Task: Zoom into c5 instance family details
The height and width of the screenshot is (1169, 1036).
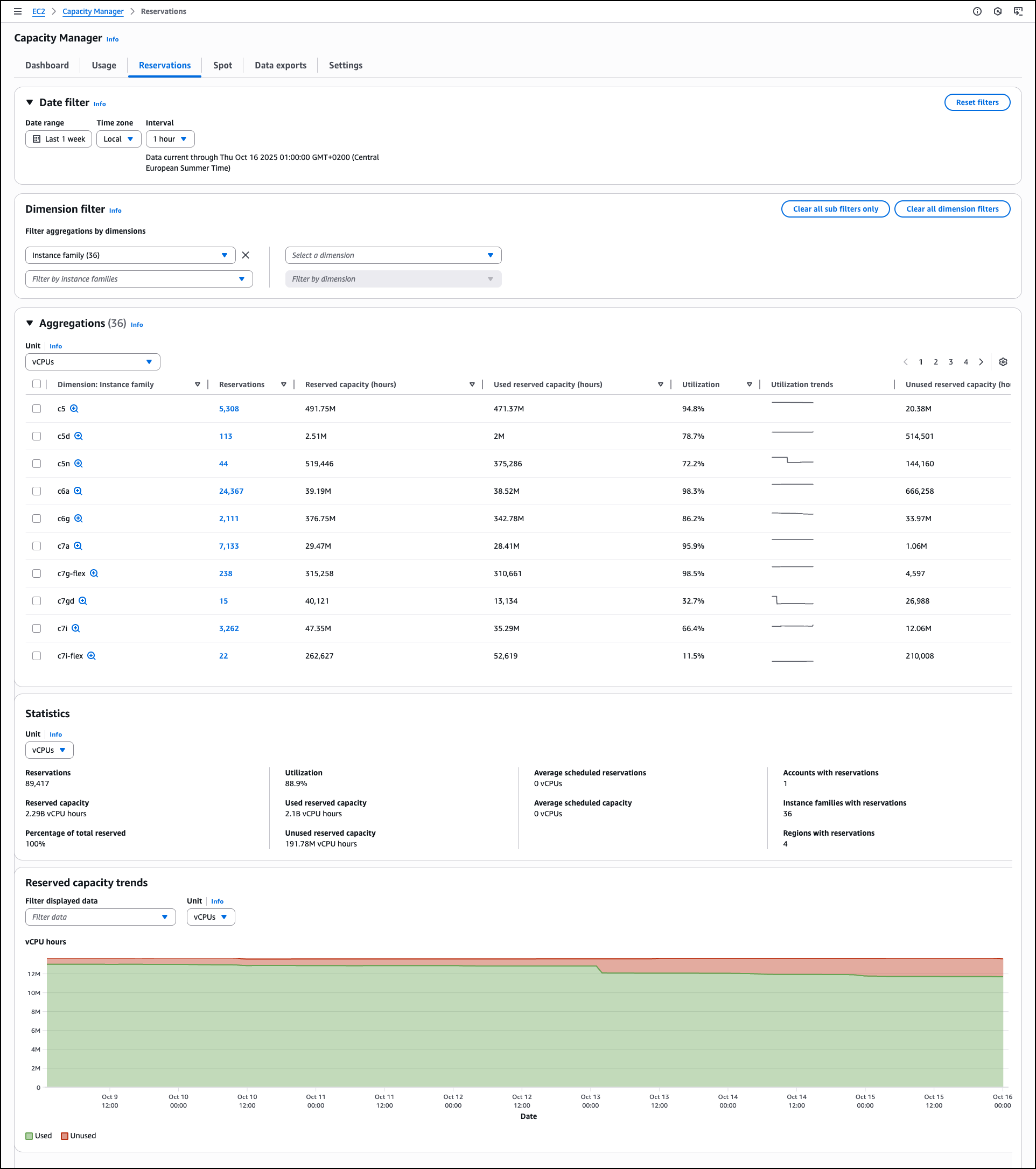Action: (75, 408)
